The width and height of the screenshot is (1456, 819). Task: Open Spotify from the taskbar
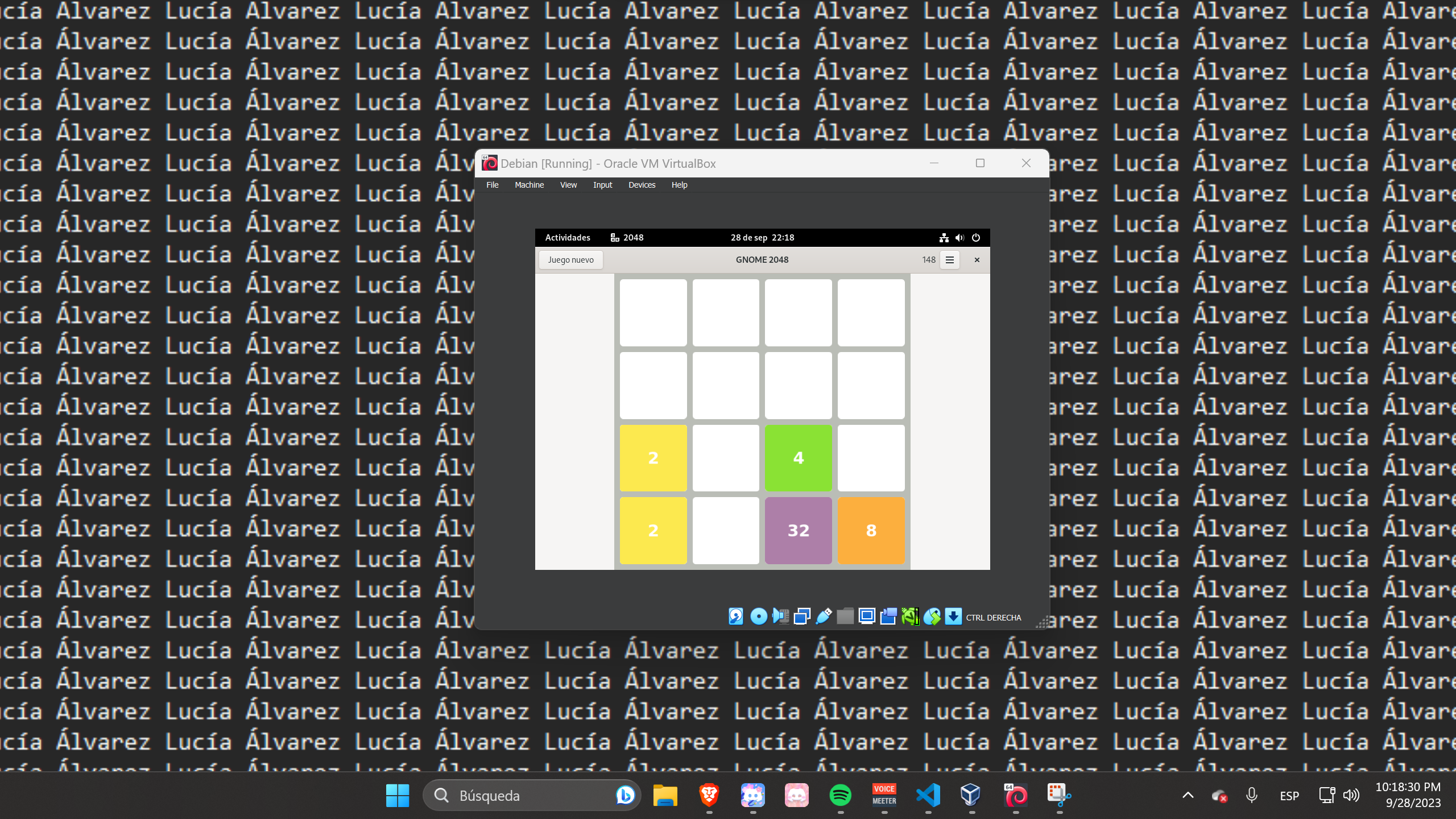point(840,795)
